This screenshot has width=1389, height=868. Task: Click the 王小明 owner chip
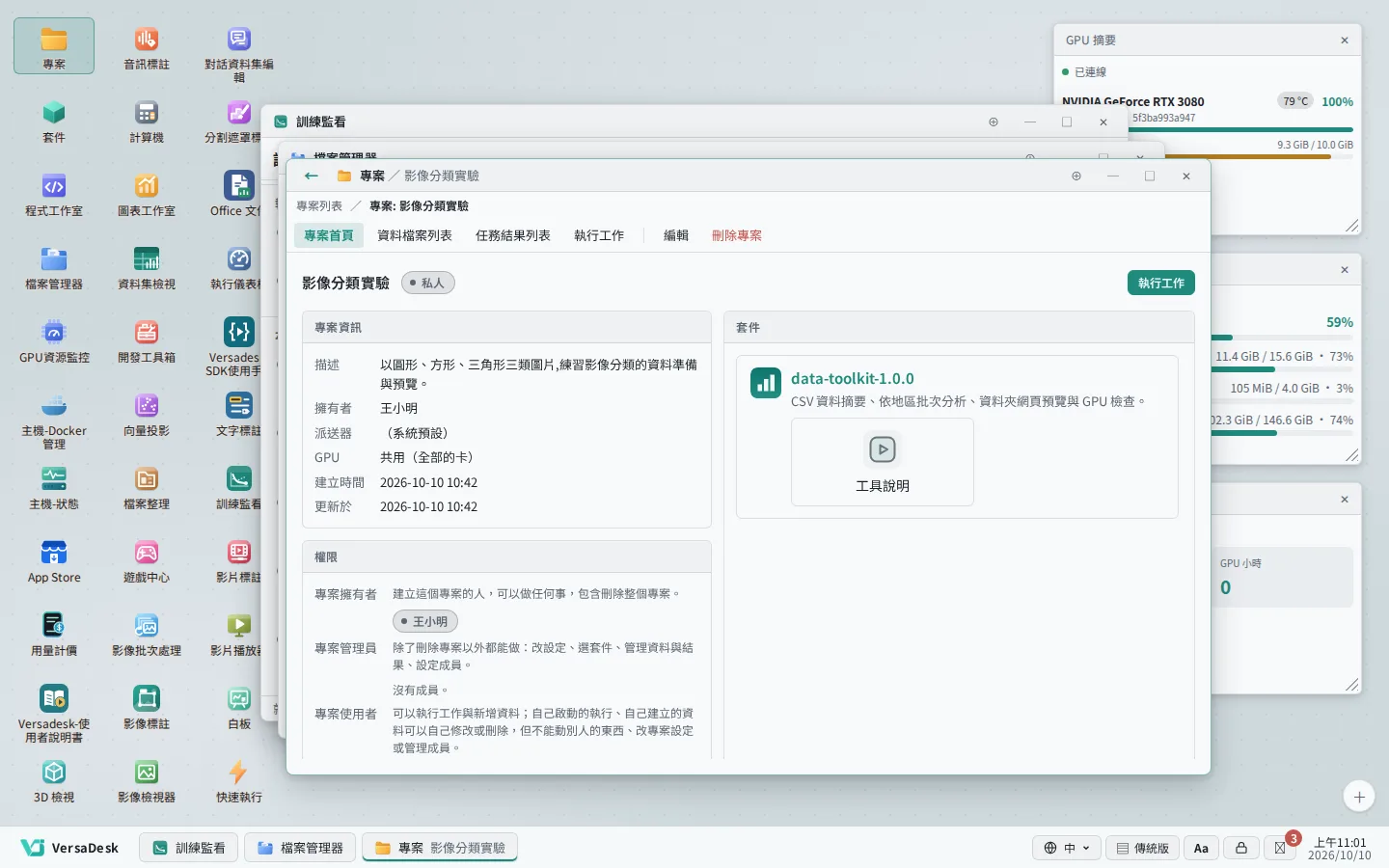click(425, 621)
